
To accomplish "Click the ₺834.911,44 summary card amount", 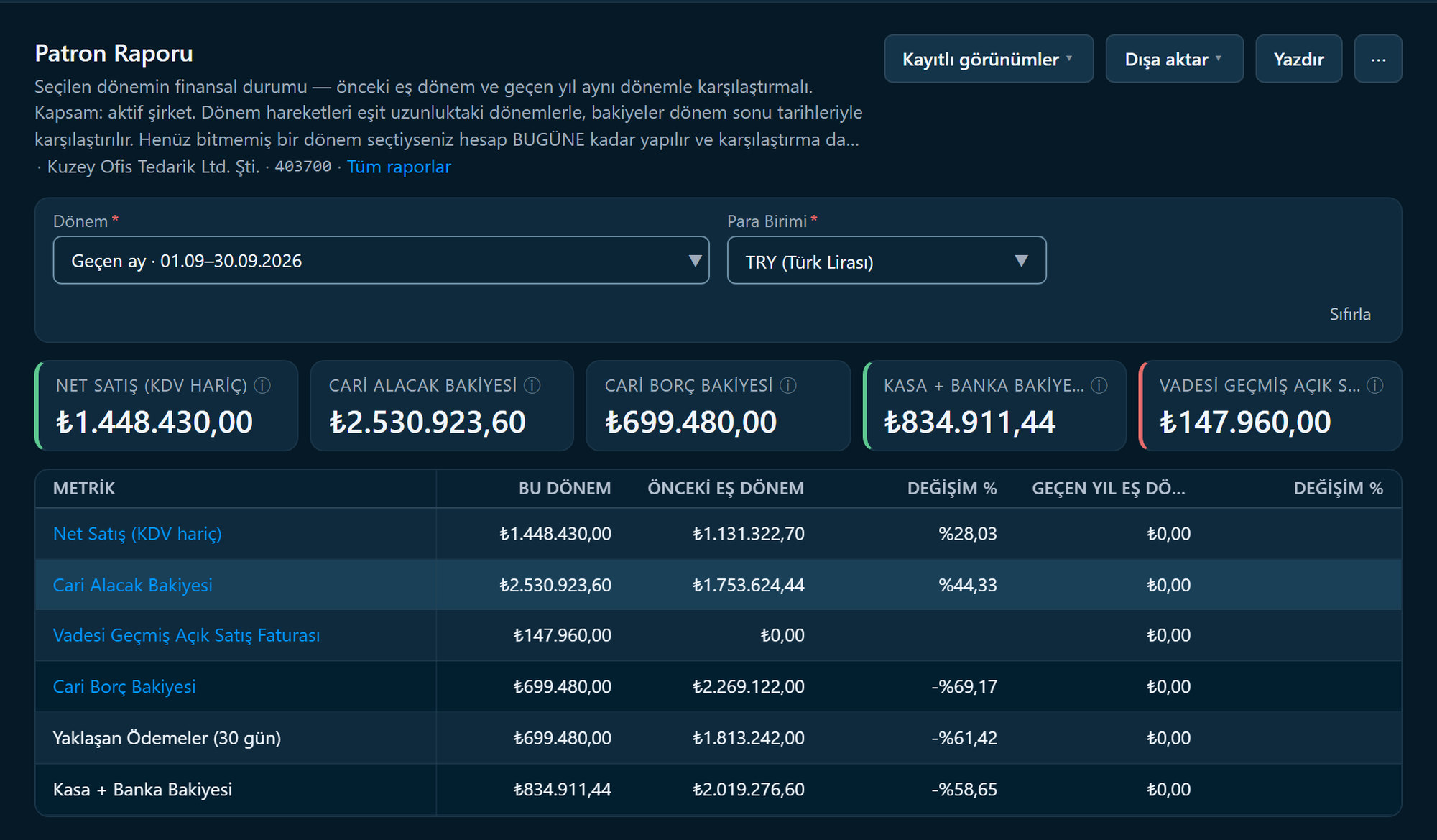I will [969, 422].
